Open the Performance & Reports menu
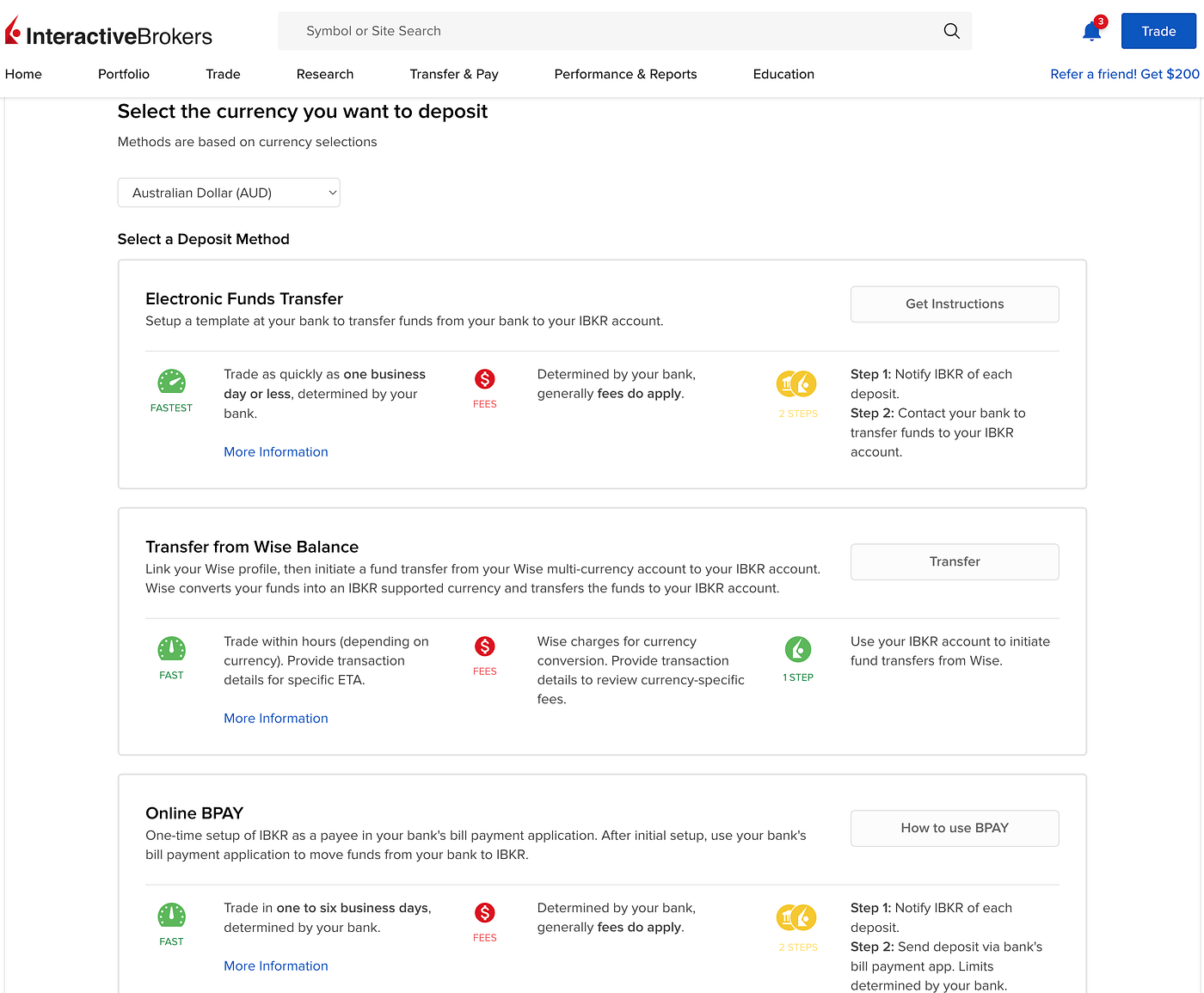The image size is (1204, 993). click(625, 74)
